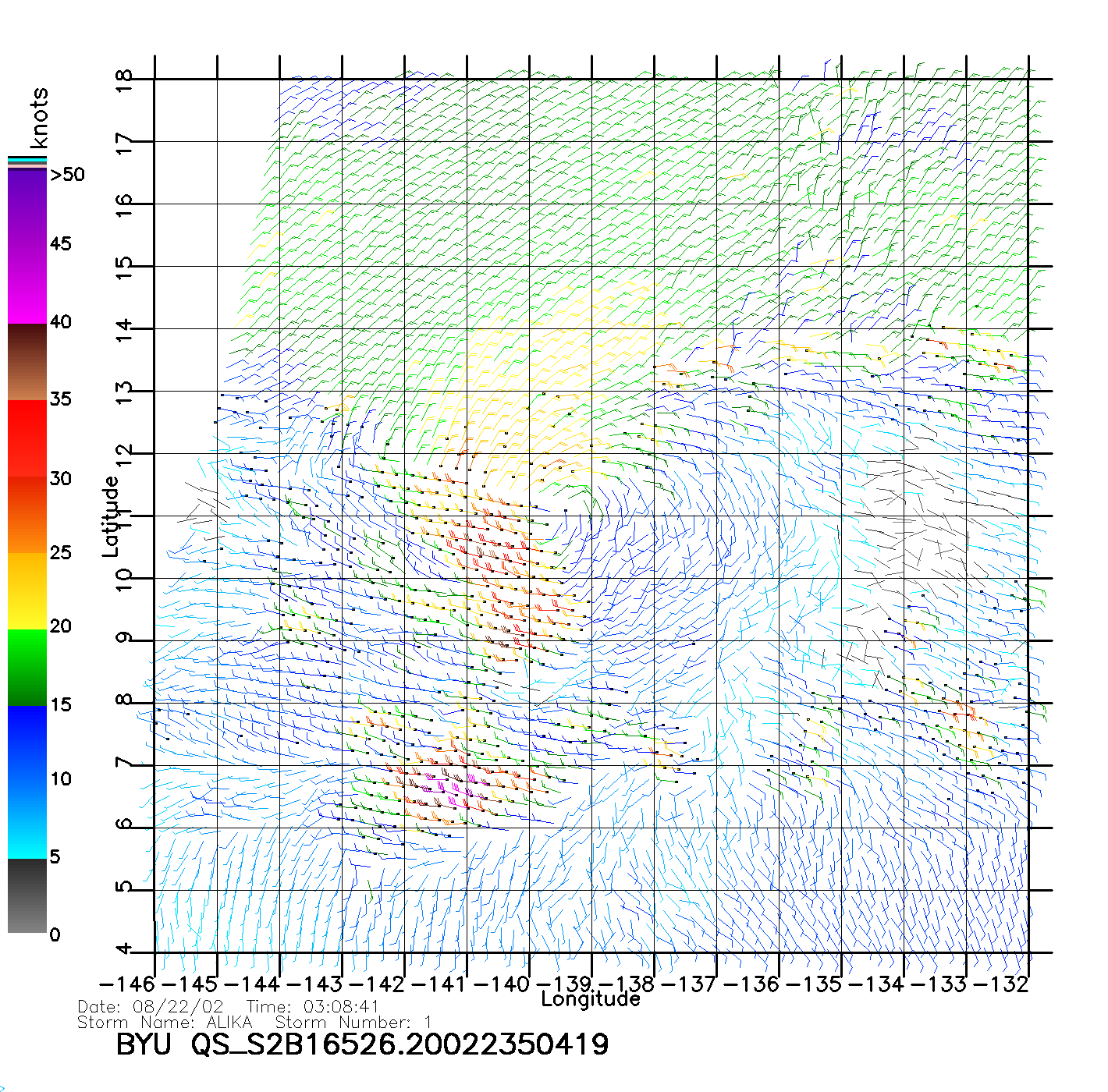Click the '35' legend label
1108x1092 pixels.
click(60, 399)
